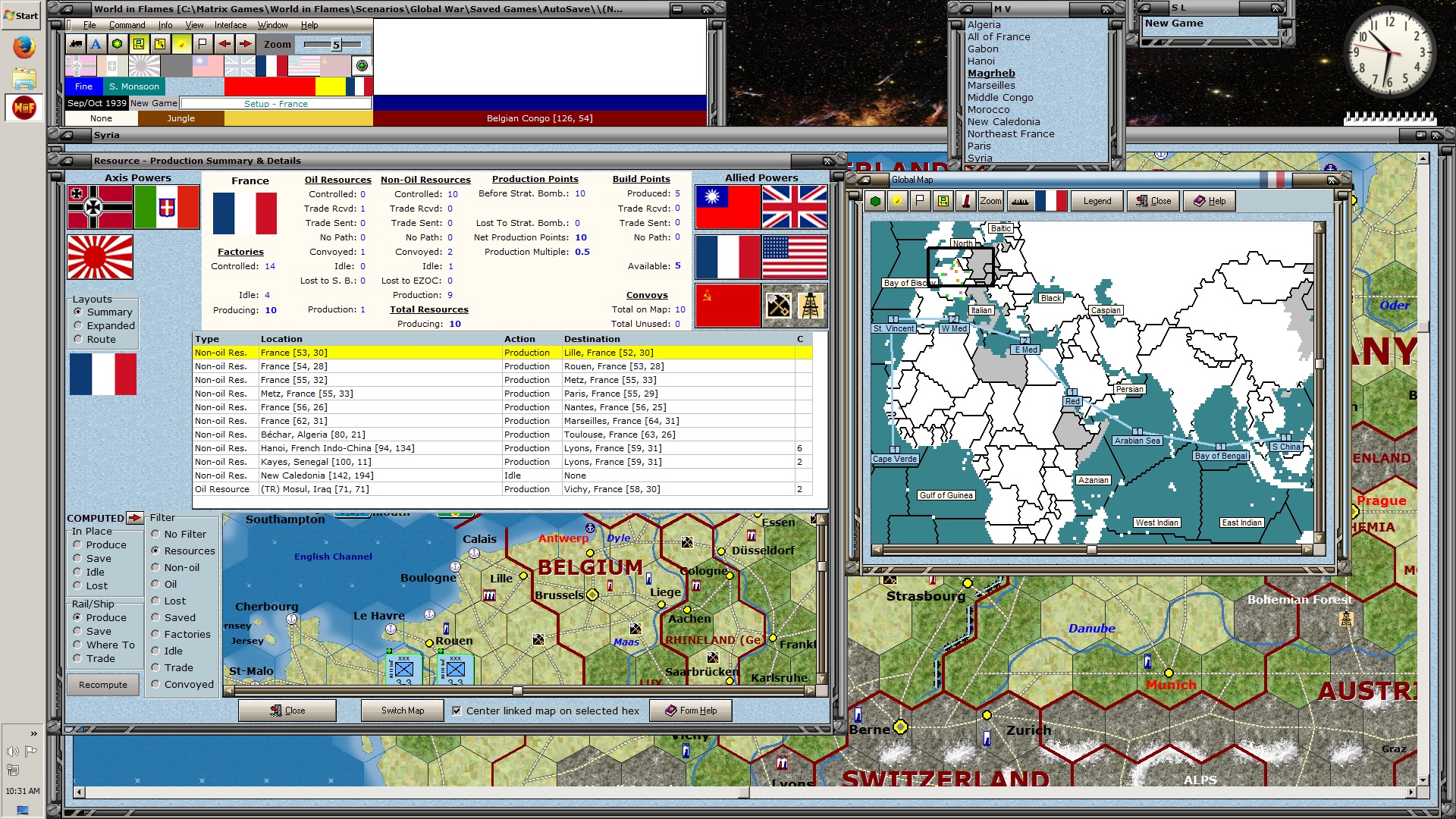Image resolution: width=1456 pixels, height=819 pixels.
Task: Click the Zoom slider handle showing 5
Action: tap(336, 45)
